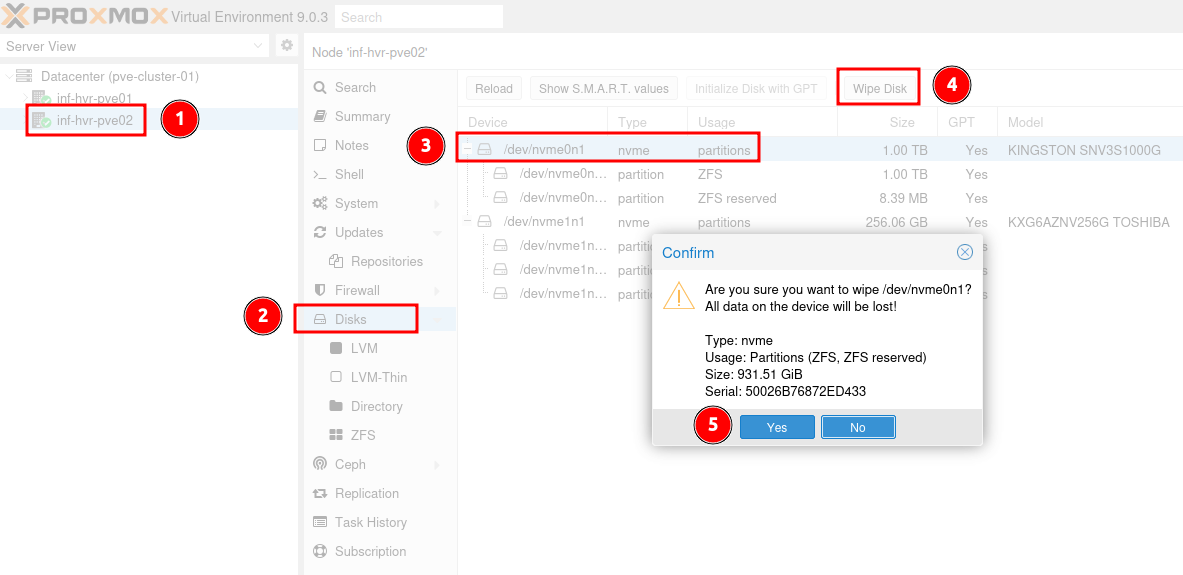Collapse the /dev/nvme1n1 disk tree

468,222
